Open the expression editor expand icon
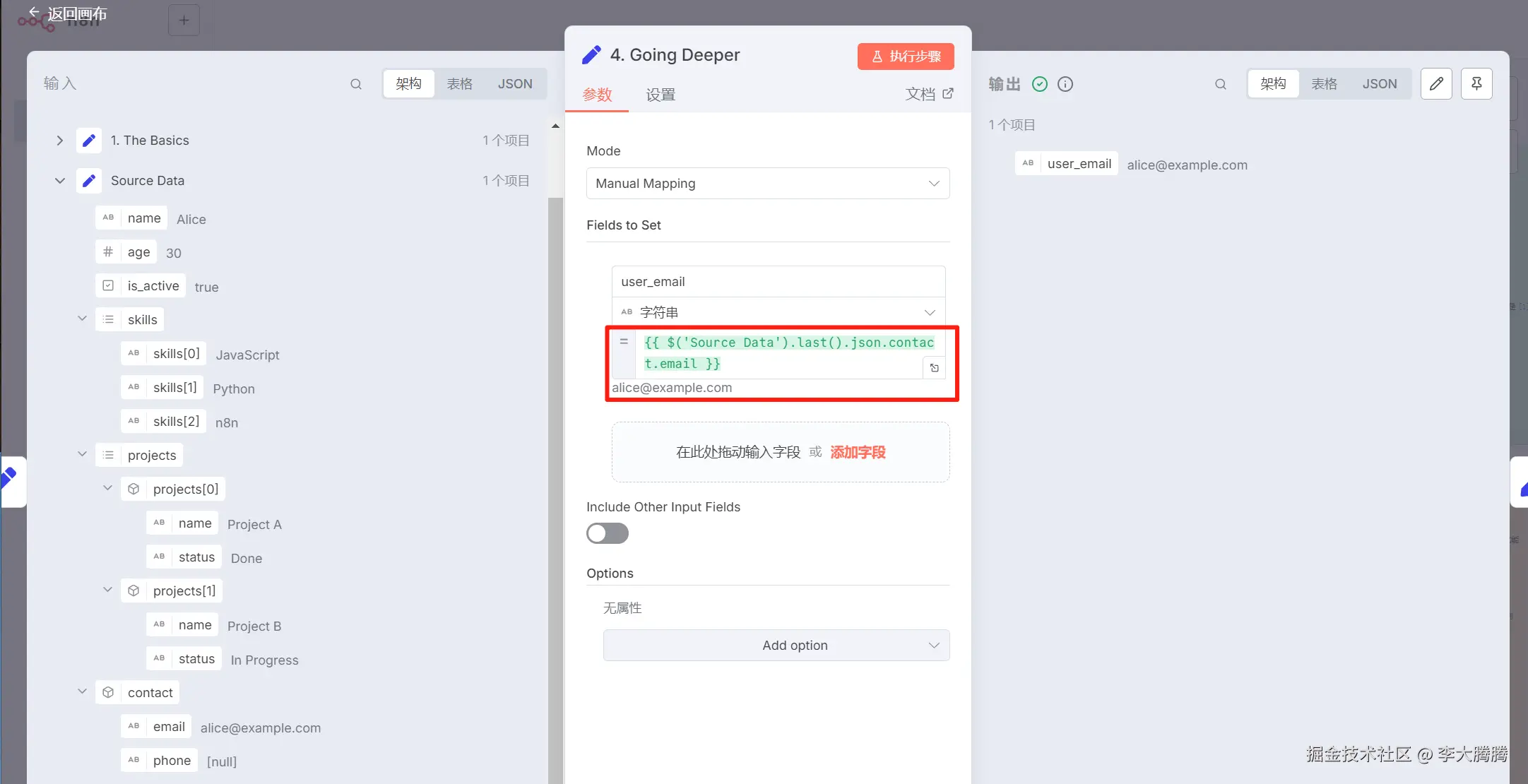Image resolution: width=1528 pixels, height=784 pixels. 934,368
